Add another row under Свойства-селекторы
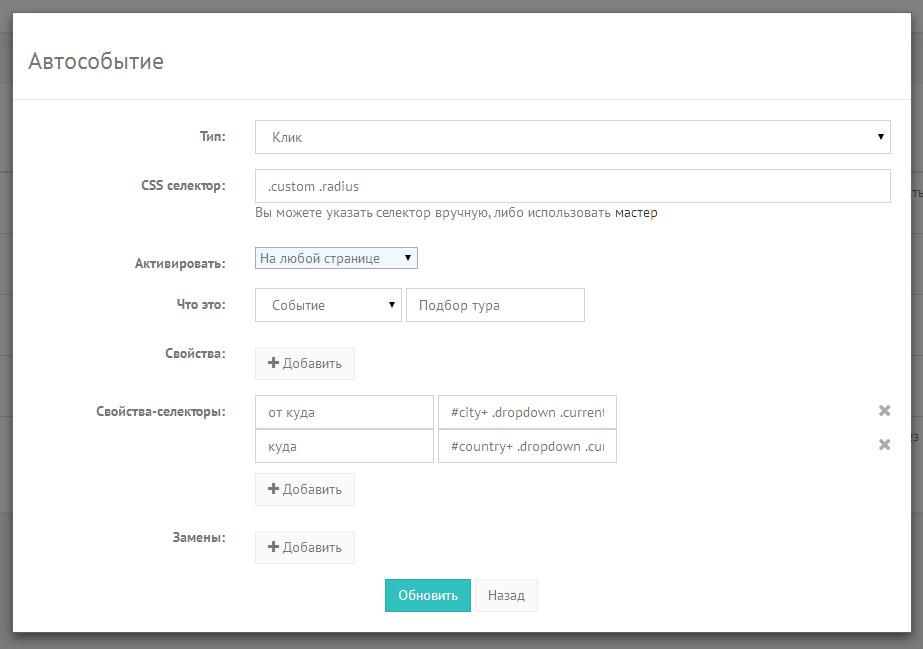 (x=305, y=489)
